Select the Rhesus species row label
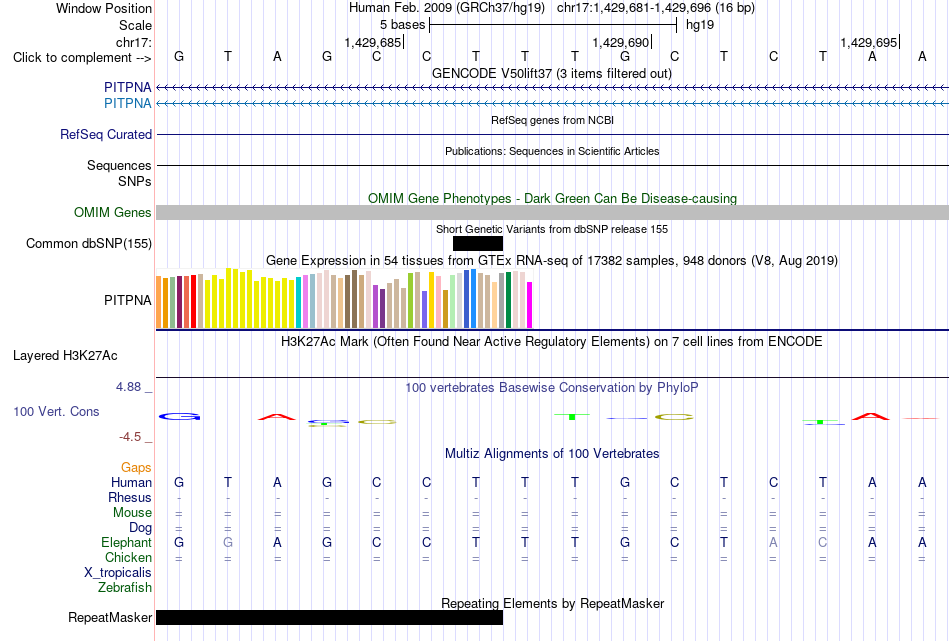The width and height of the screenshot is (950, 641). [130, 497]
